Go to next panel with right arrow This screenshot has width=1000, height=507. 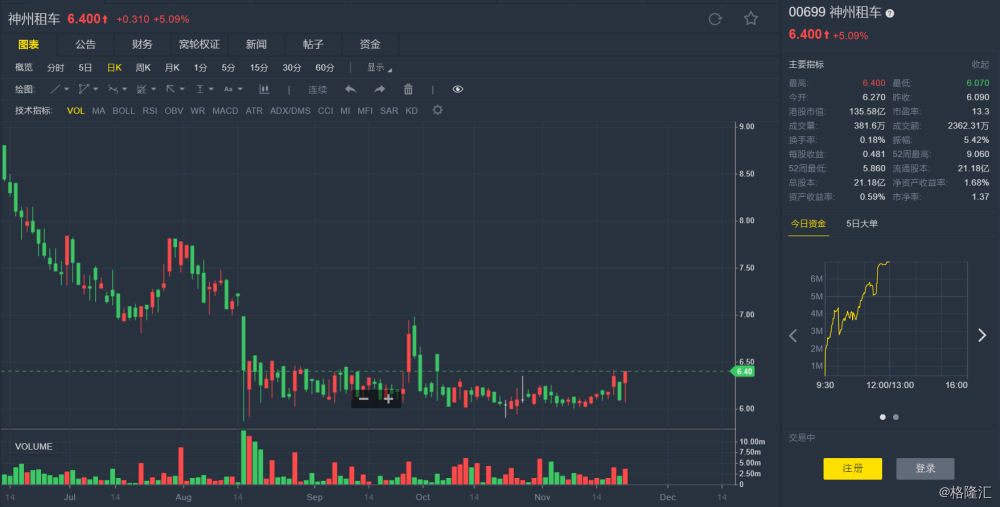(982, 335)
